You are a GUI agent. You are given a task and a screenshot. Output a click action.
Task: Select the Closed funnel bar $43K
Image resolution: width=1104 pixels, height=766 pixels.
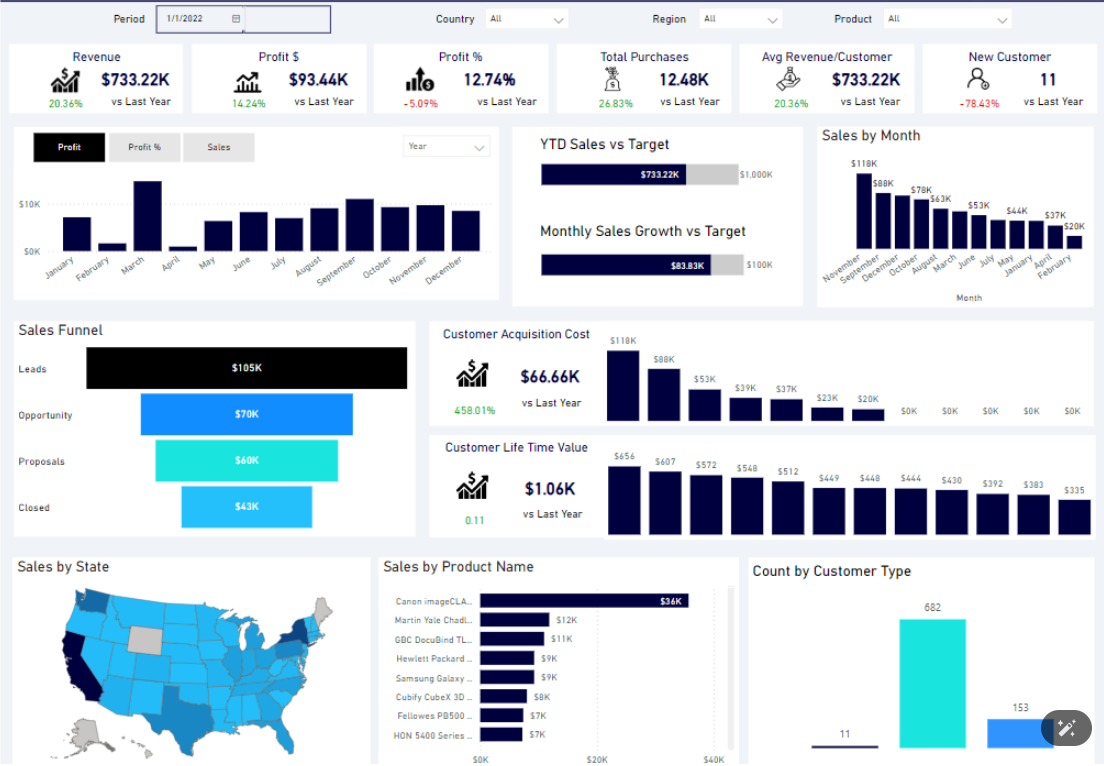(246, 506)
